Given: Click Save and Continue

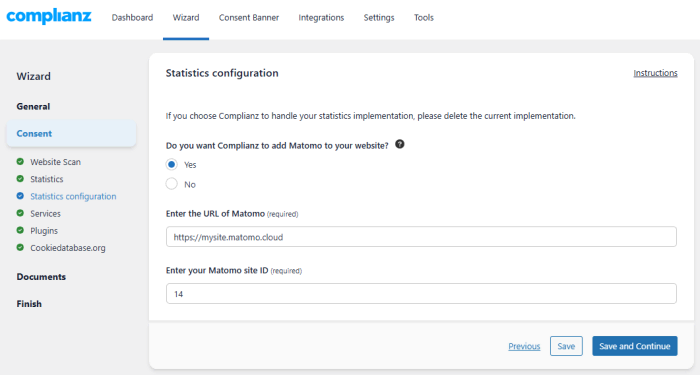Looking at the screenshot, I should click(635, 346).
